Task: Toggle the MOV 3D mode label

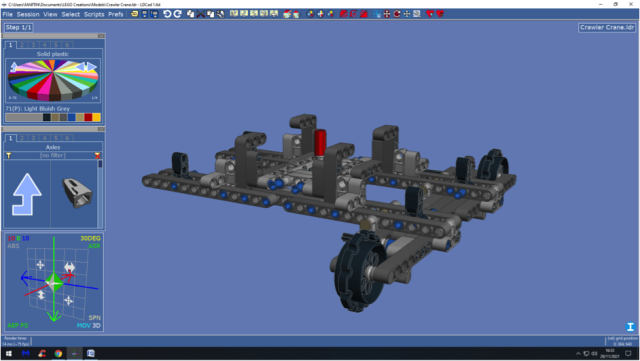Action: (x=89, y=325)
